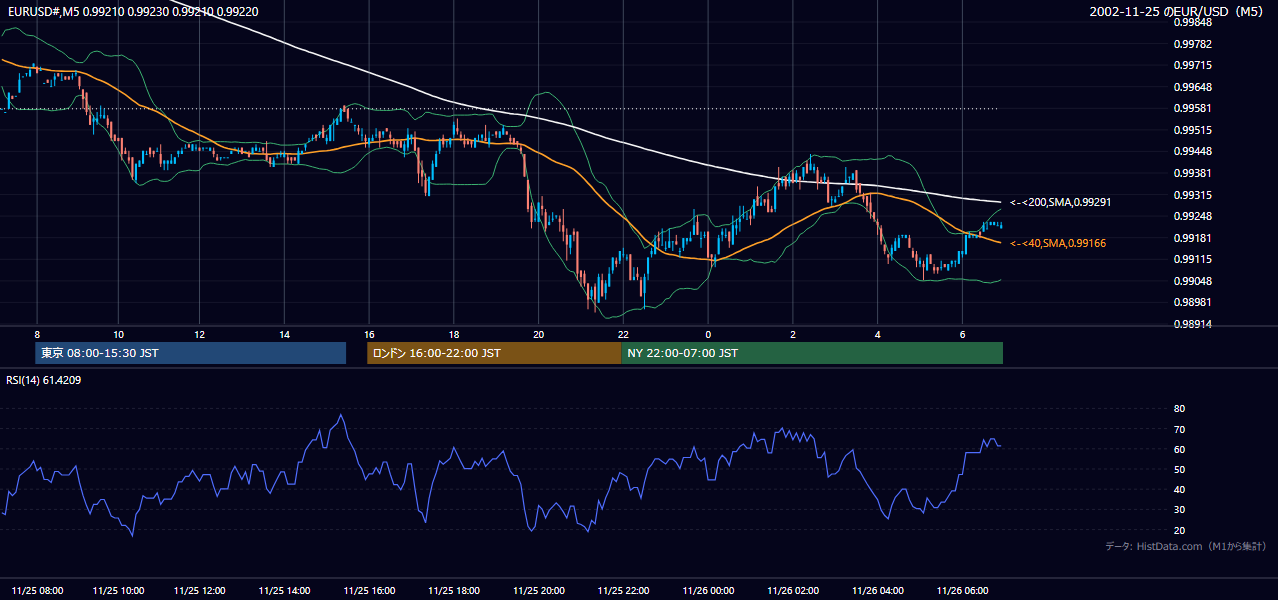Click RSI axis level 70
1278x600 pixels.
coord(1179,429)
